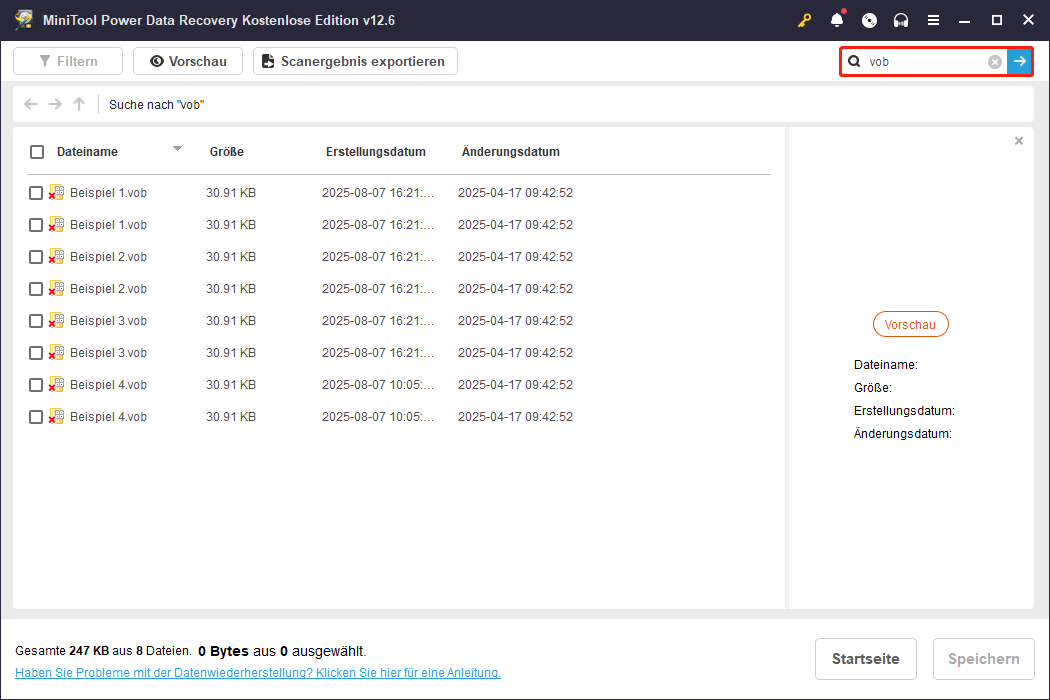The height and width of the screenshot is (700, 1050).
Task: Go forward with the right navigation arrow
Action: click(x=55, y=104)
